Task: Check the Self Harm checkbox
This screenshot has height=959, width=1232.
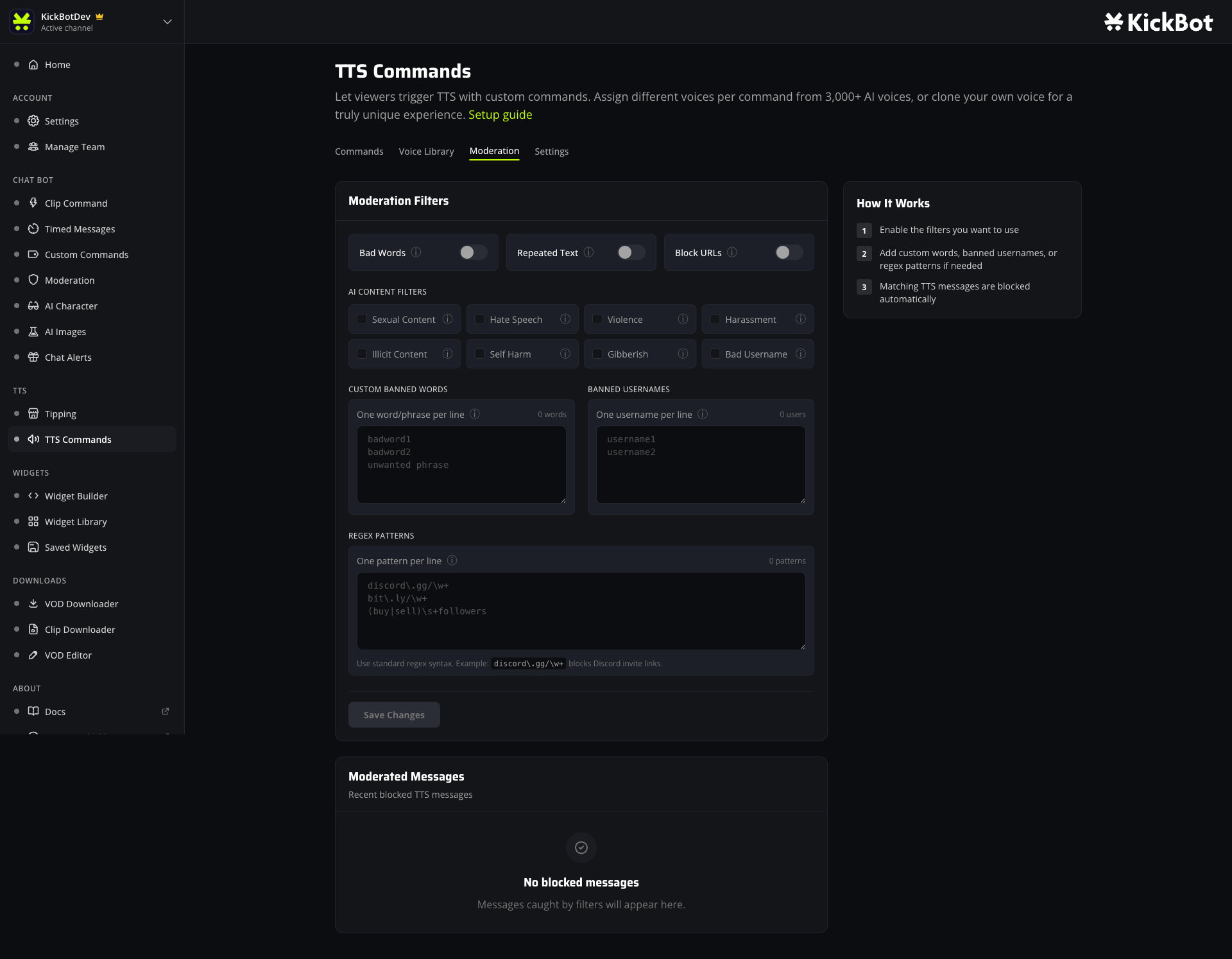Action: 479,354
